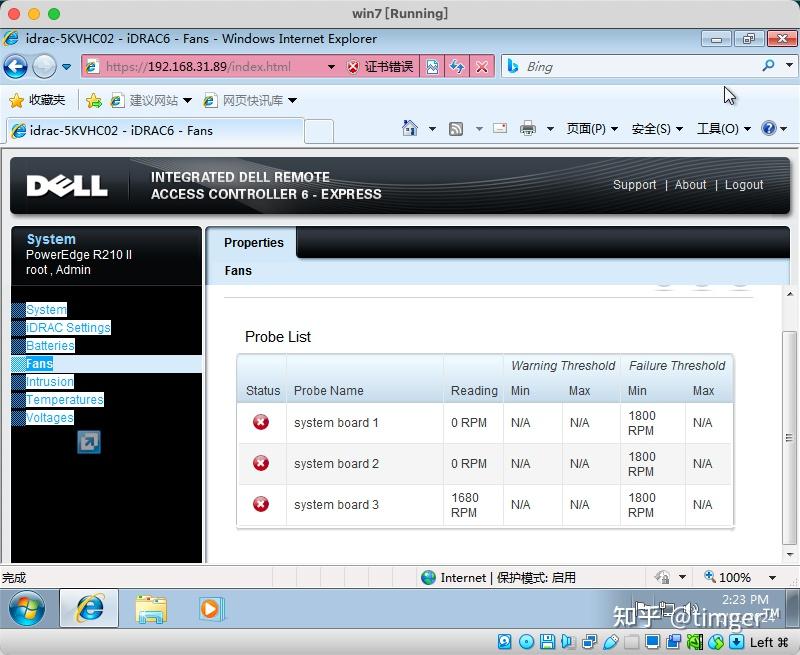
Task: Click the search magnifier icon
Action: (768, 65)
